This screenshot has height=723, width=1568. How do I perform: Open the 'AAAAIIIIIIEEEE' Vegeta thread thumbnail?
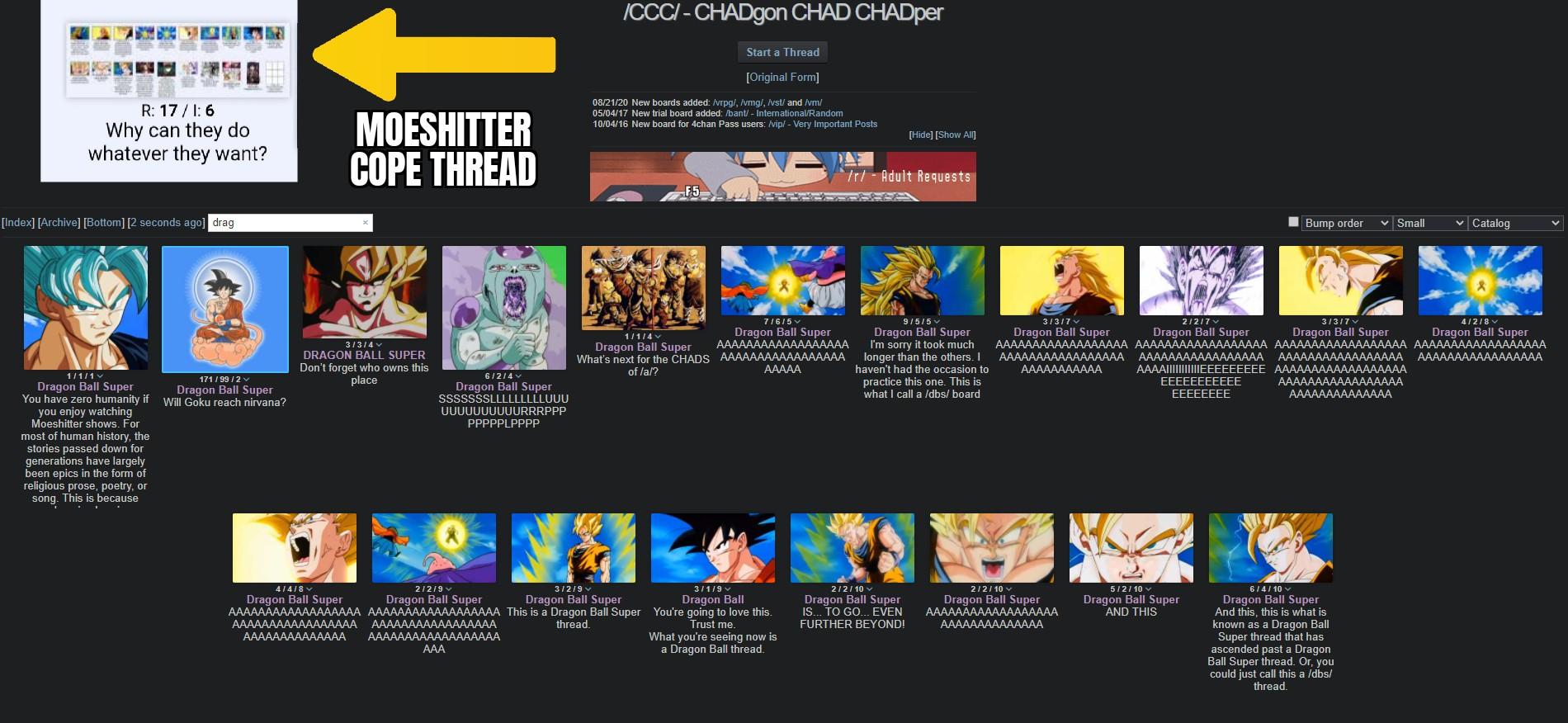click(1202, 281)
